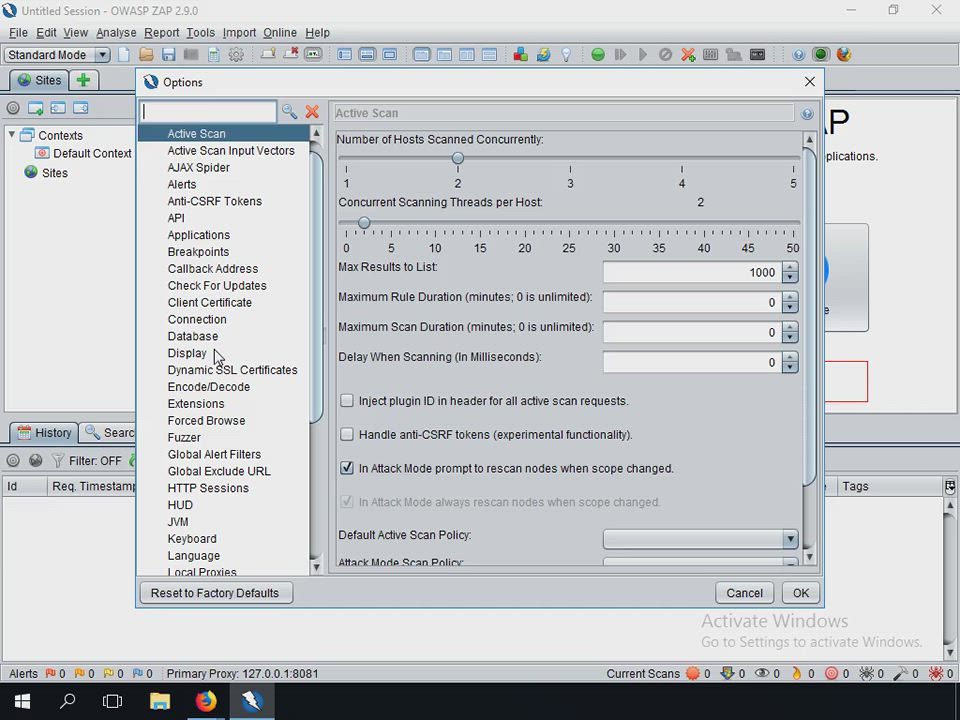Click the search magnifier icon in Options
Image resolution: width=960 pixels, height=720 pixels.
[x=289, y=112]
